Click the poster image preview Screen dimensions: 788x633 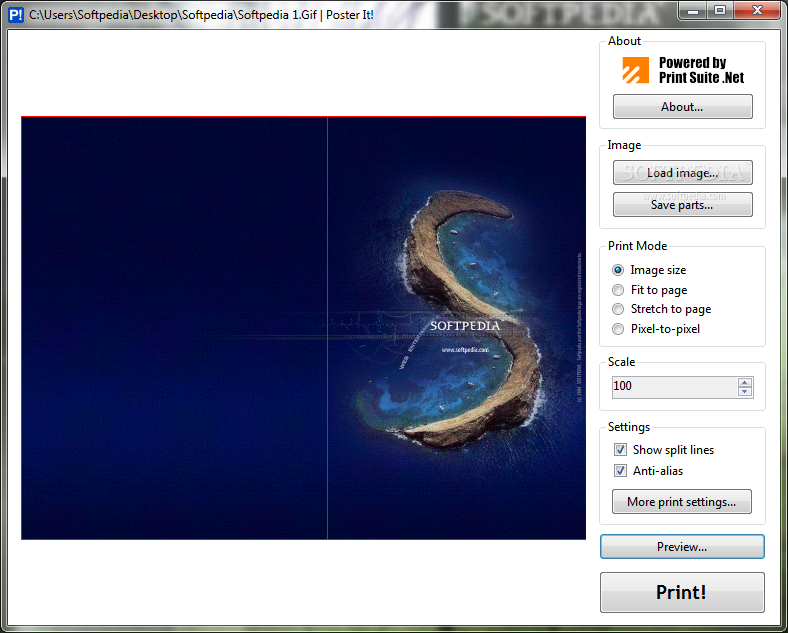304,328
